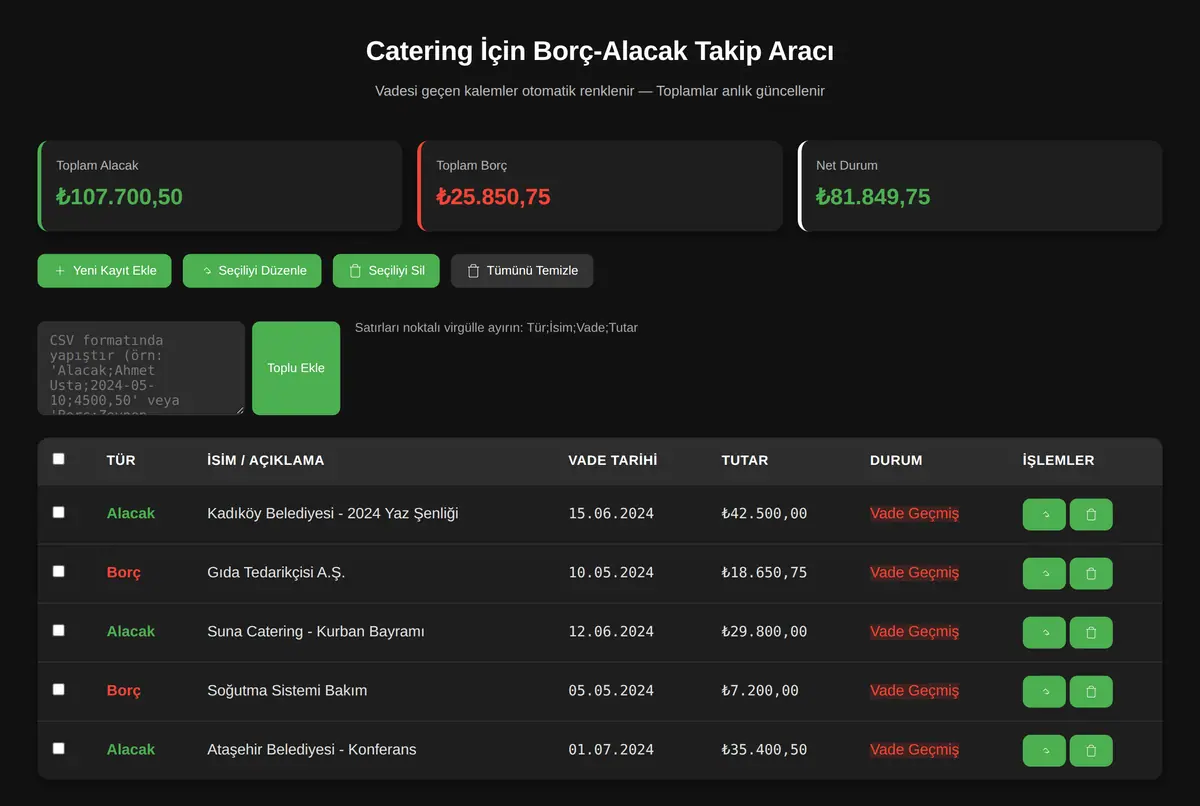Click the date 10.05.2024
The image size is (1200, 806).
coord(611,573)
